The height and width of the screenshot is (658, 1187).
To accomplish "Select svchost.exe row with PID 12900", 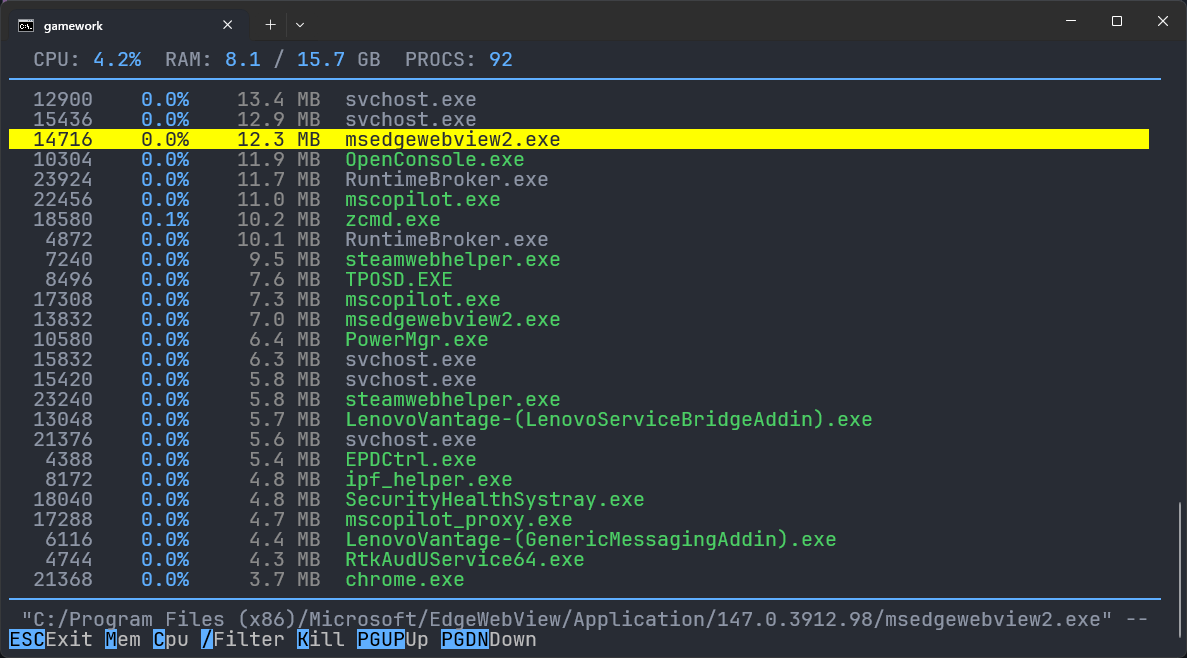I will click(578, 100).
